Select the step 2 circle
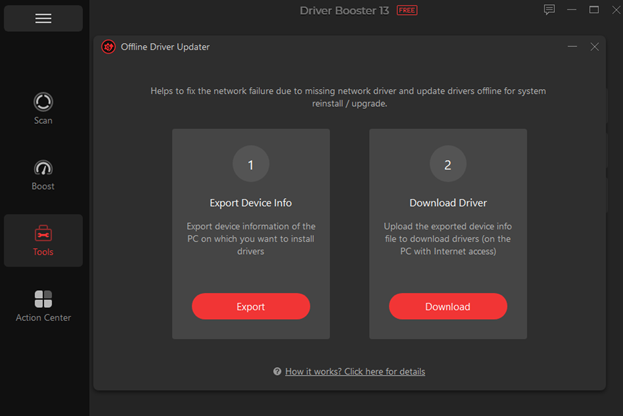The width and height of the screenshot is (623, 416). click(x=448, y=164)
